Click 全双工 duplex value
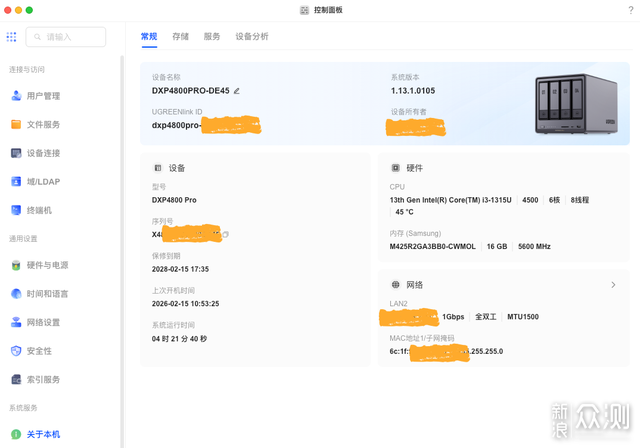640x448 pixels. (486, 317)
